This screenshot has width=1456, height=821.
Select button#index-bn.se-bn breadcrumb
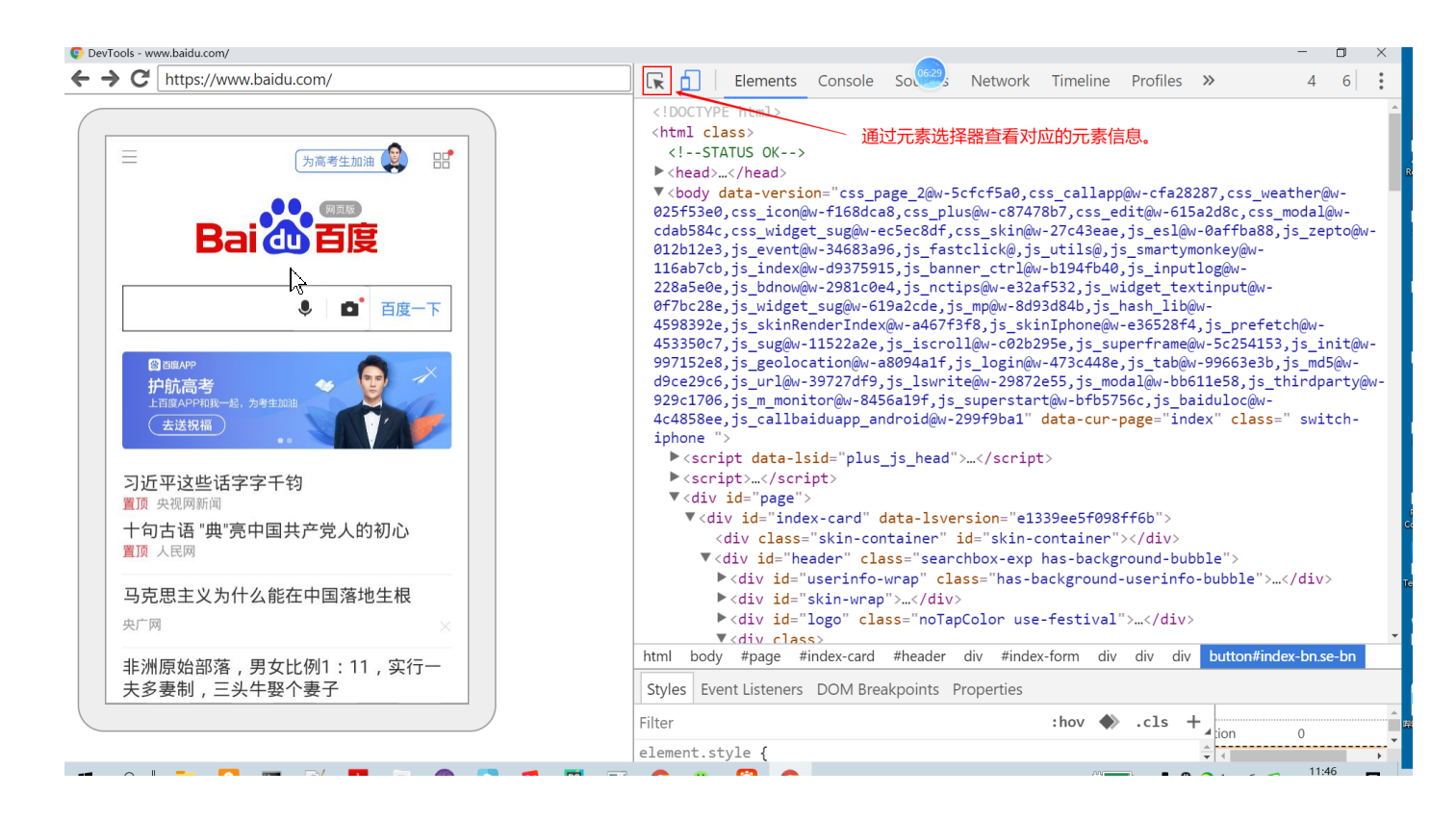pyautogui.click(x=1282, y=656)
